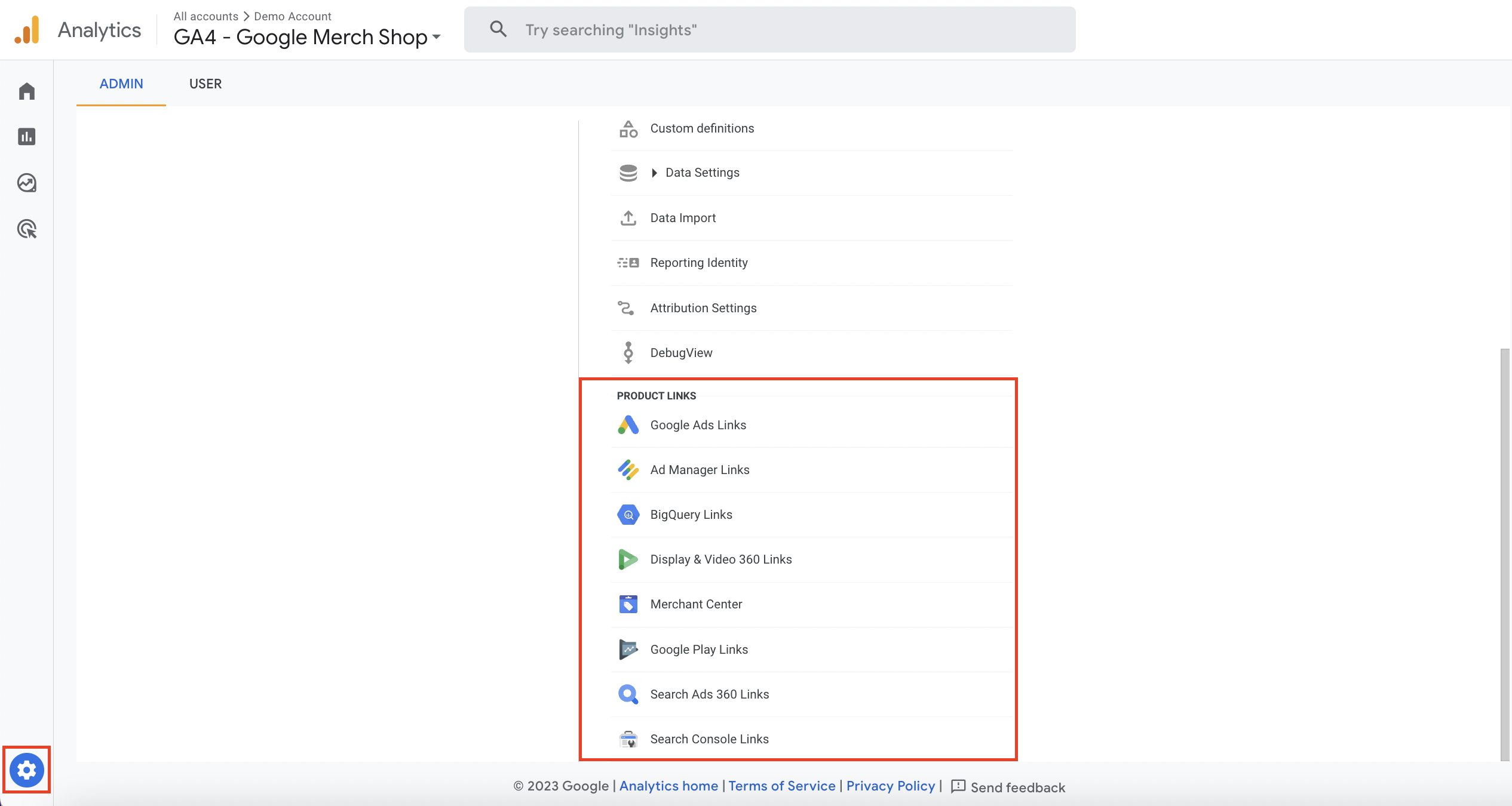Open the Explore icon in sidebar
1512x806 pixels.
pos(27,183)
